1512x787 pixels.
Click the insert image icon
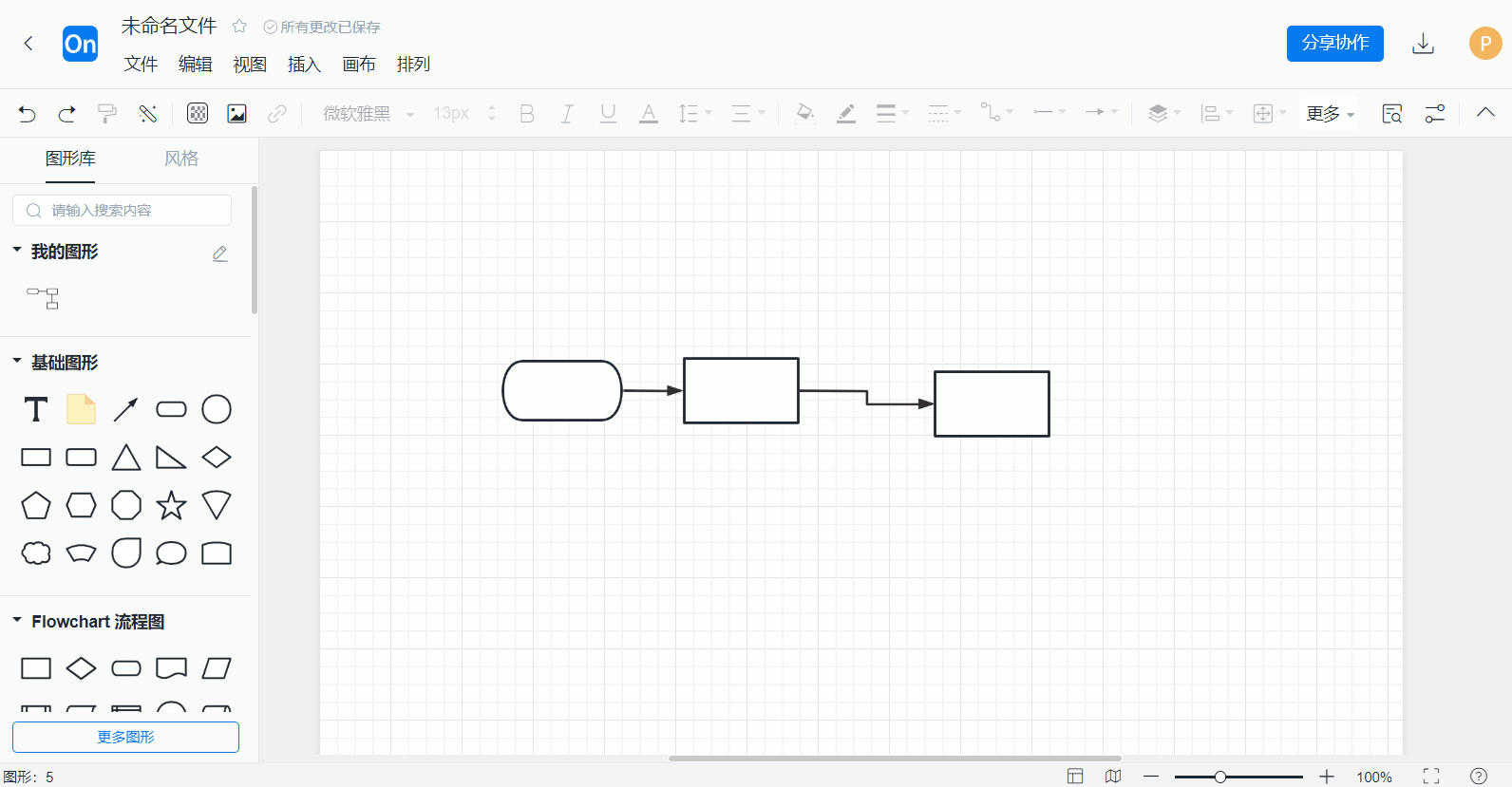tap(236, 114)
